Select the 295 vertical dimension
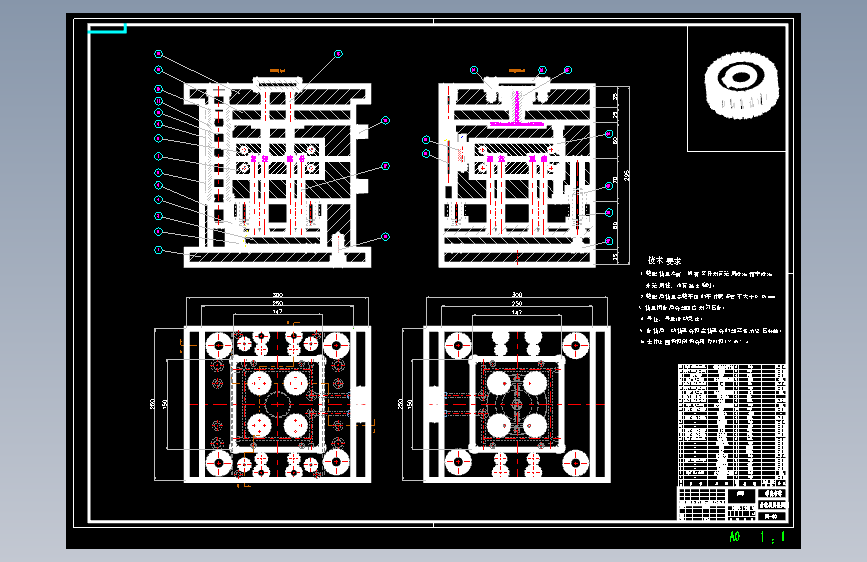This screenshot has height=562, width=867. [626, 175]
